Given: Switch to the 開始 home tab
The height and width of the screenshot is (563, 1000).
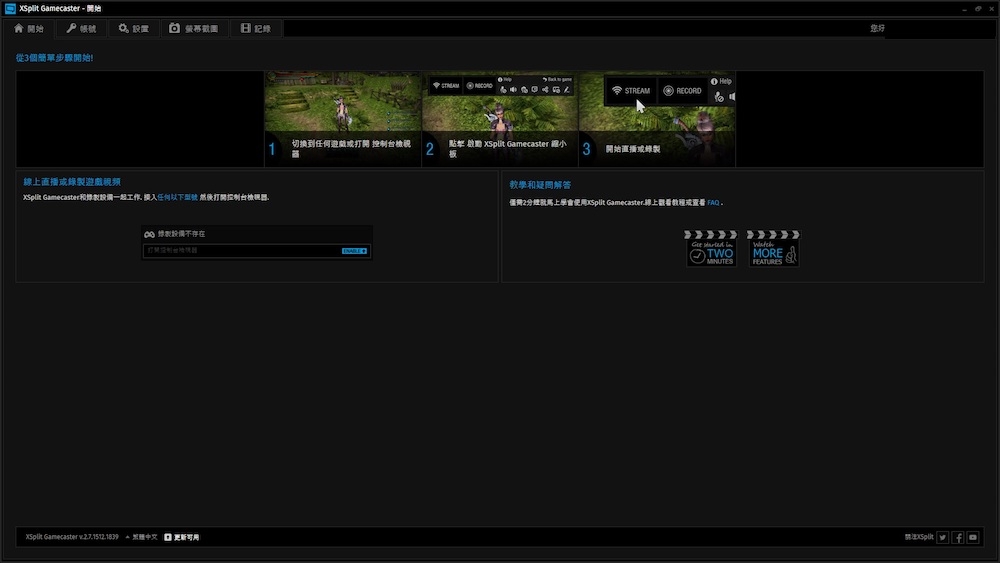Looking at the screenshot, I should pos(29,29).
